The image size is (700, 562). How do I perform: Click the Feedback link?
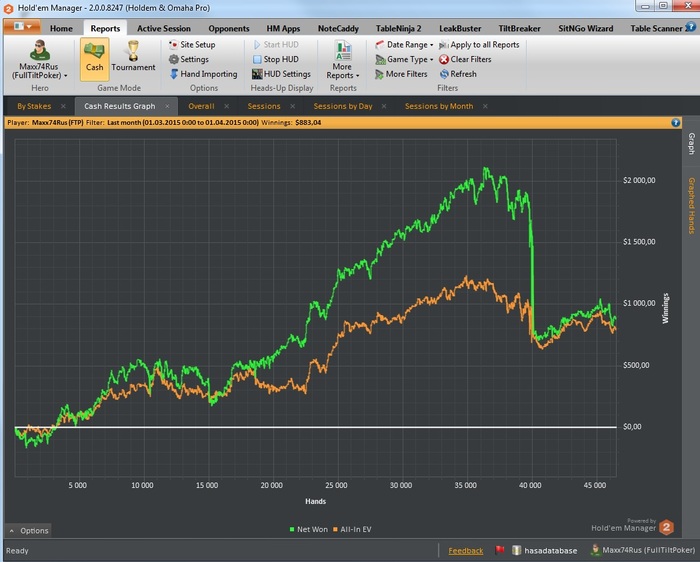pyautogui.click(x=466, y=551)
